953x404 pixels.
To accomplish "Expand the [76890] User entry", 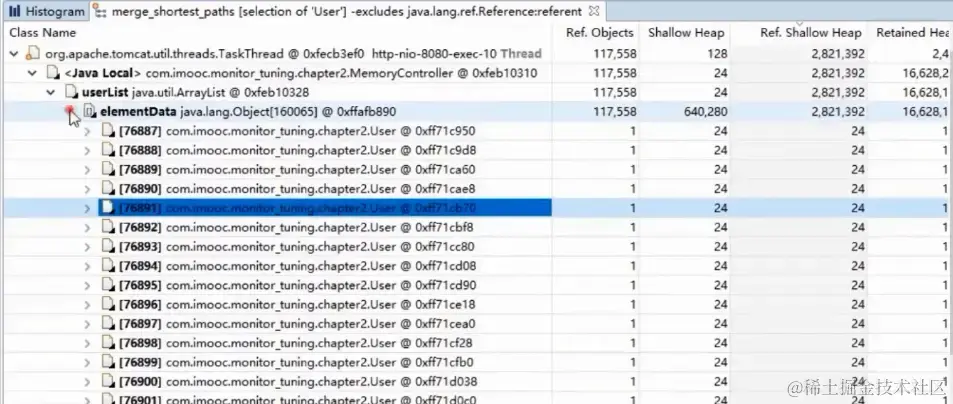I will point(88,189).
